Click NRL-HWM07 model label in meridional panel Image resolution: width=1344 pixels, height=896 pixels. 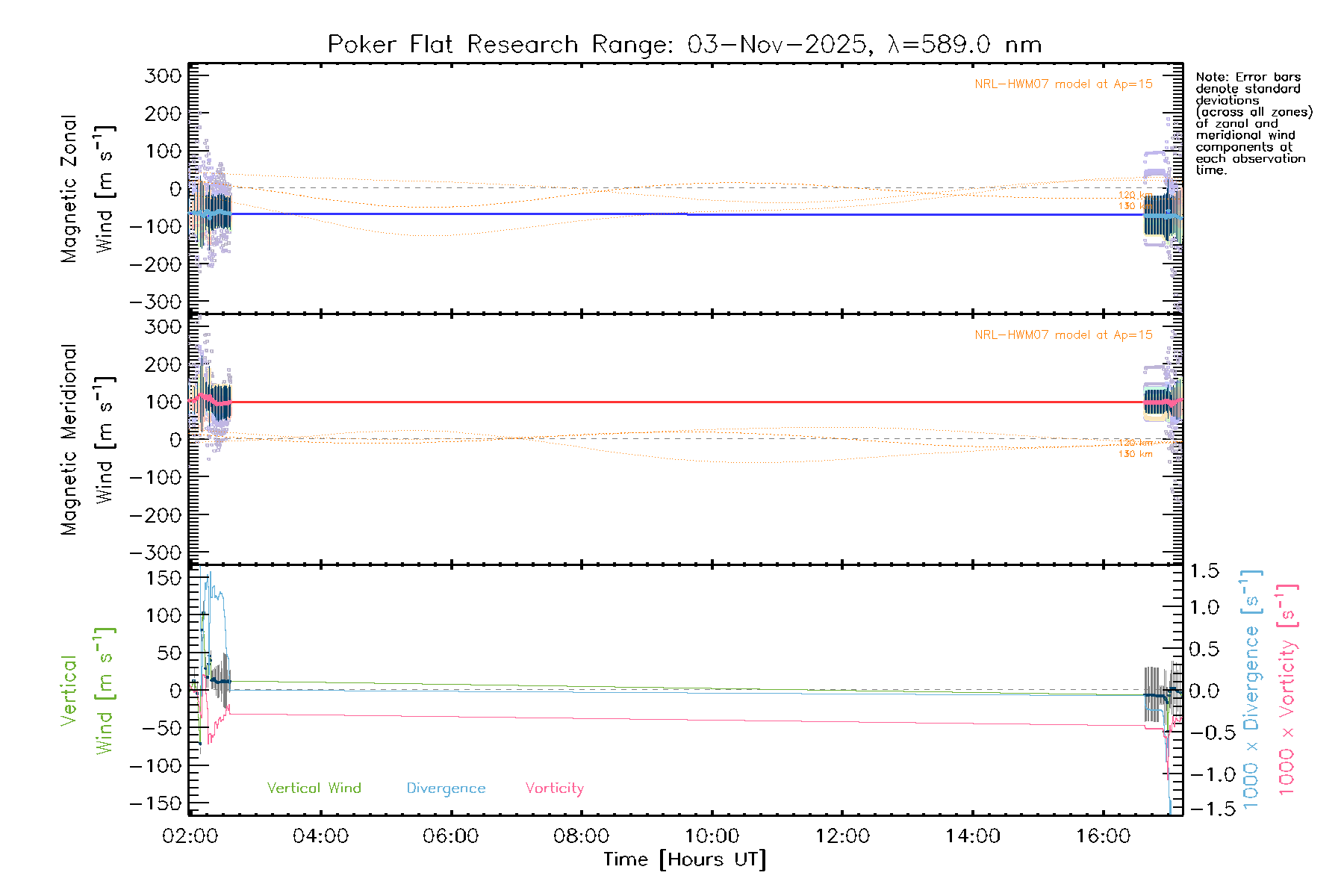click(1063, 335)
